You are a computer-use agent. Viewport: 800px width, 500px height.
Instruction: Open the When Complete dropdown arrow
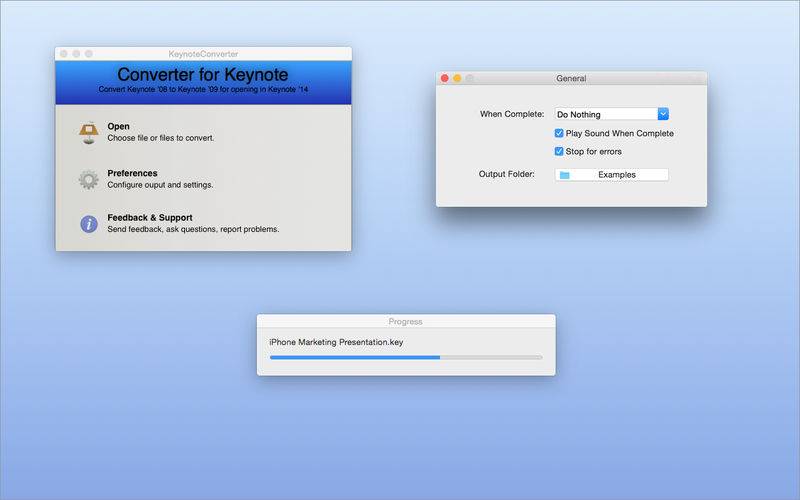[663, 114]
